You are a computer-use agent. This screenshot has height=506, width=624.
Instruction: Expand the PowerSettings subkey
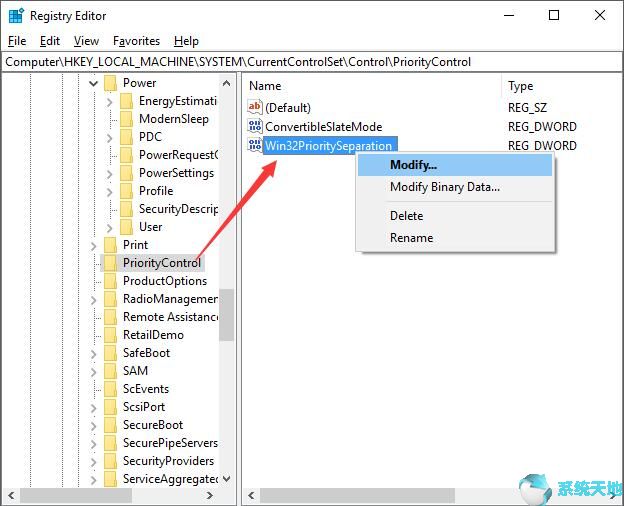(x=110, y=173)
